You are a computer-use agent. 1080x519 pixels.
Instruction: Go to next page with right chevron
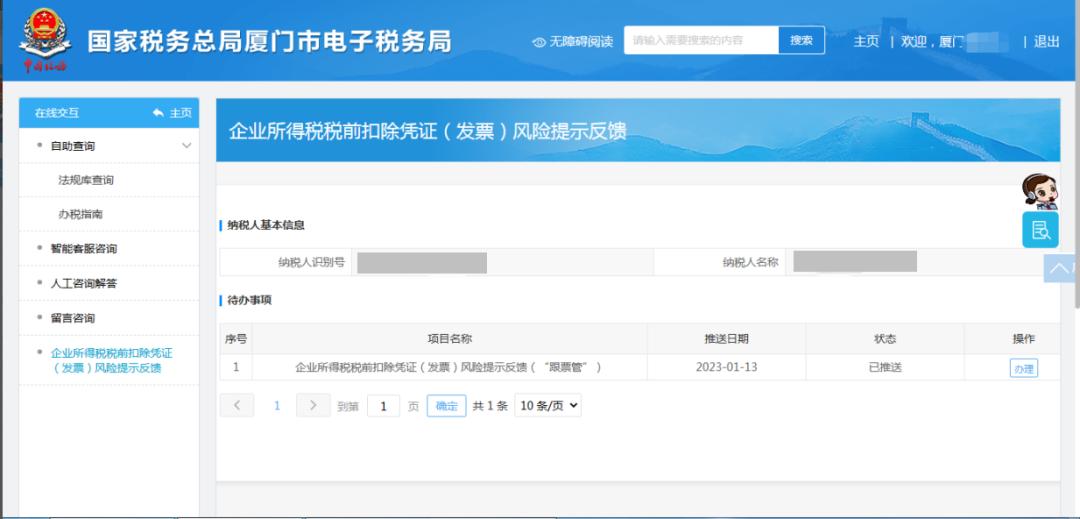(x=313, y=405)
